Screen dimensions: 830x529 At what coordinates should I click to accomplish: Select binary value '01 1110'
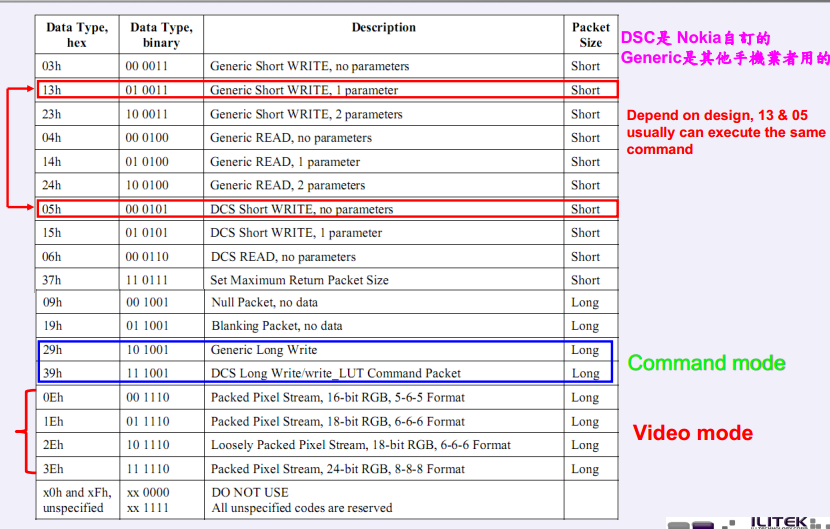[148, 422]
